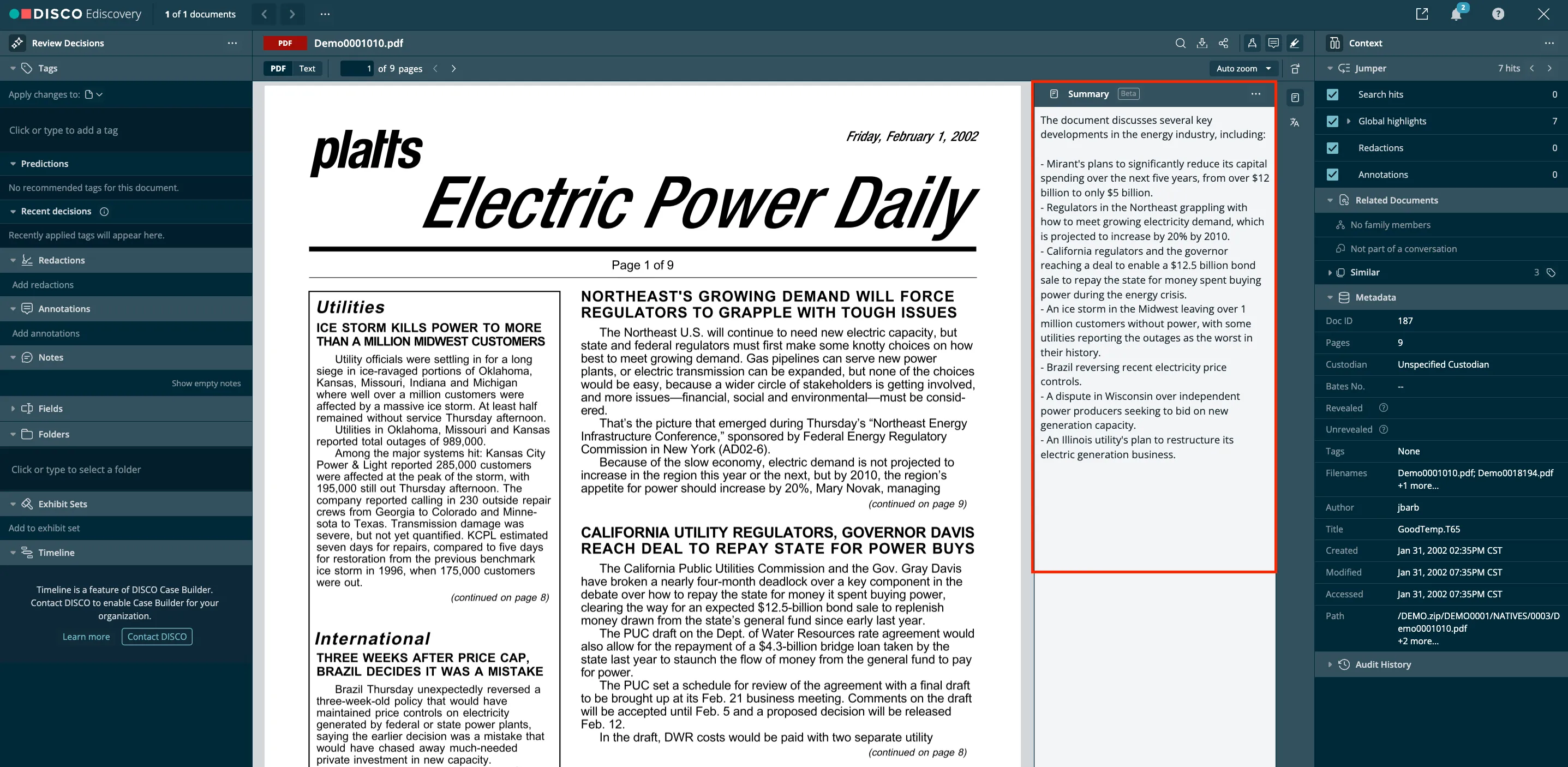Click the Summary panel icon beside the summary
Screen dimensions: 1568x767
pyautogui.click(x=1054, y=93)
